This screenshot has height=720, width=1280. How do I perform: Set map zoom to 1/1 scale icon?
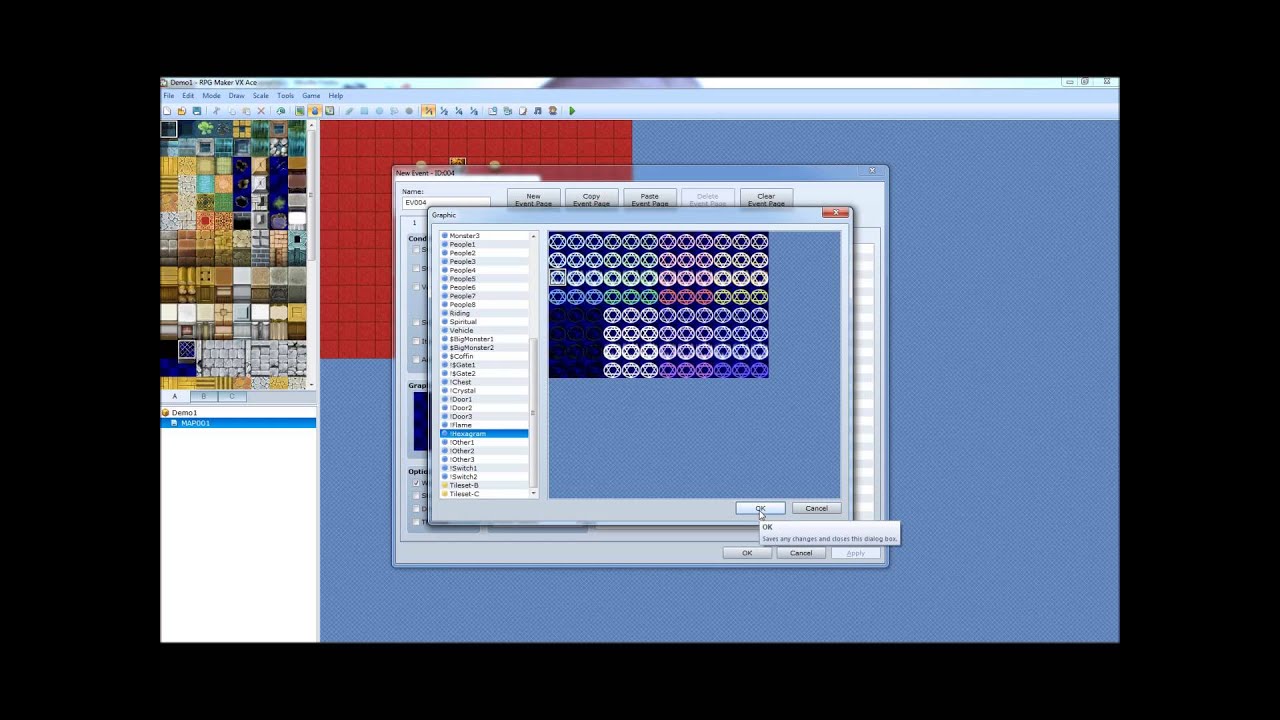(428, 111)
